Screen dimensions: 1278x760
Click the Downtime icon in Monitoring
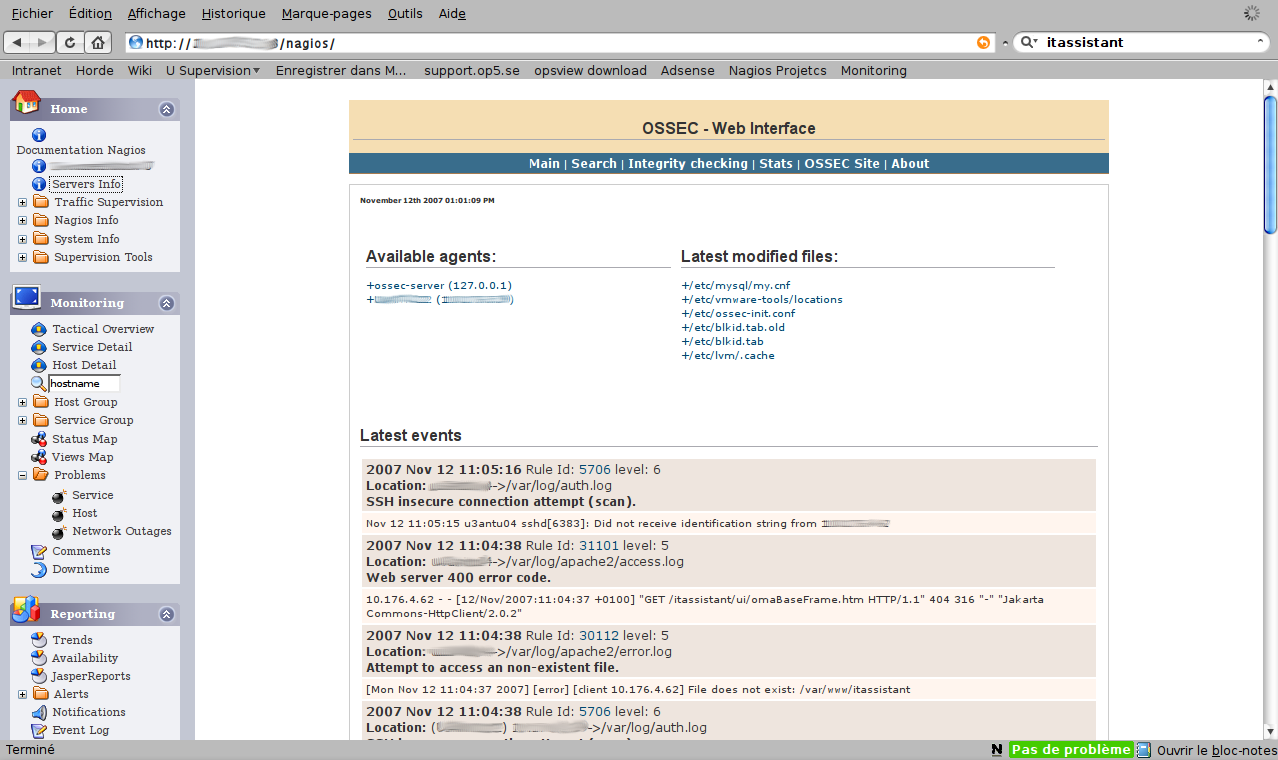click(x=39, y=569)
